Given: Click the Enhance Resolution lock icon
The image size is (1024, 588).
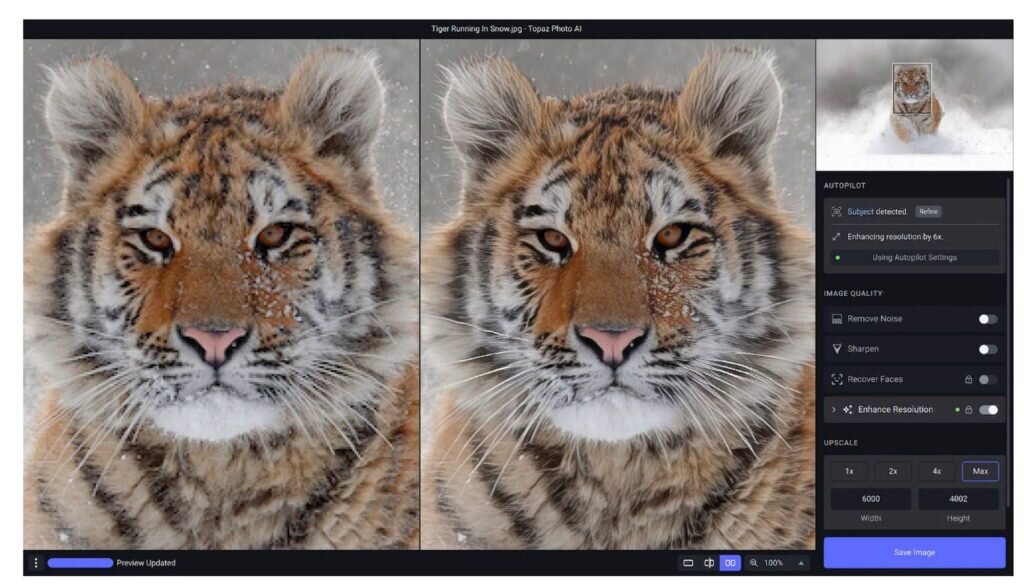Looking at the screenshot, I should [968, 410].
